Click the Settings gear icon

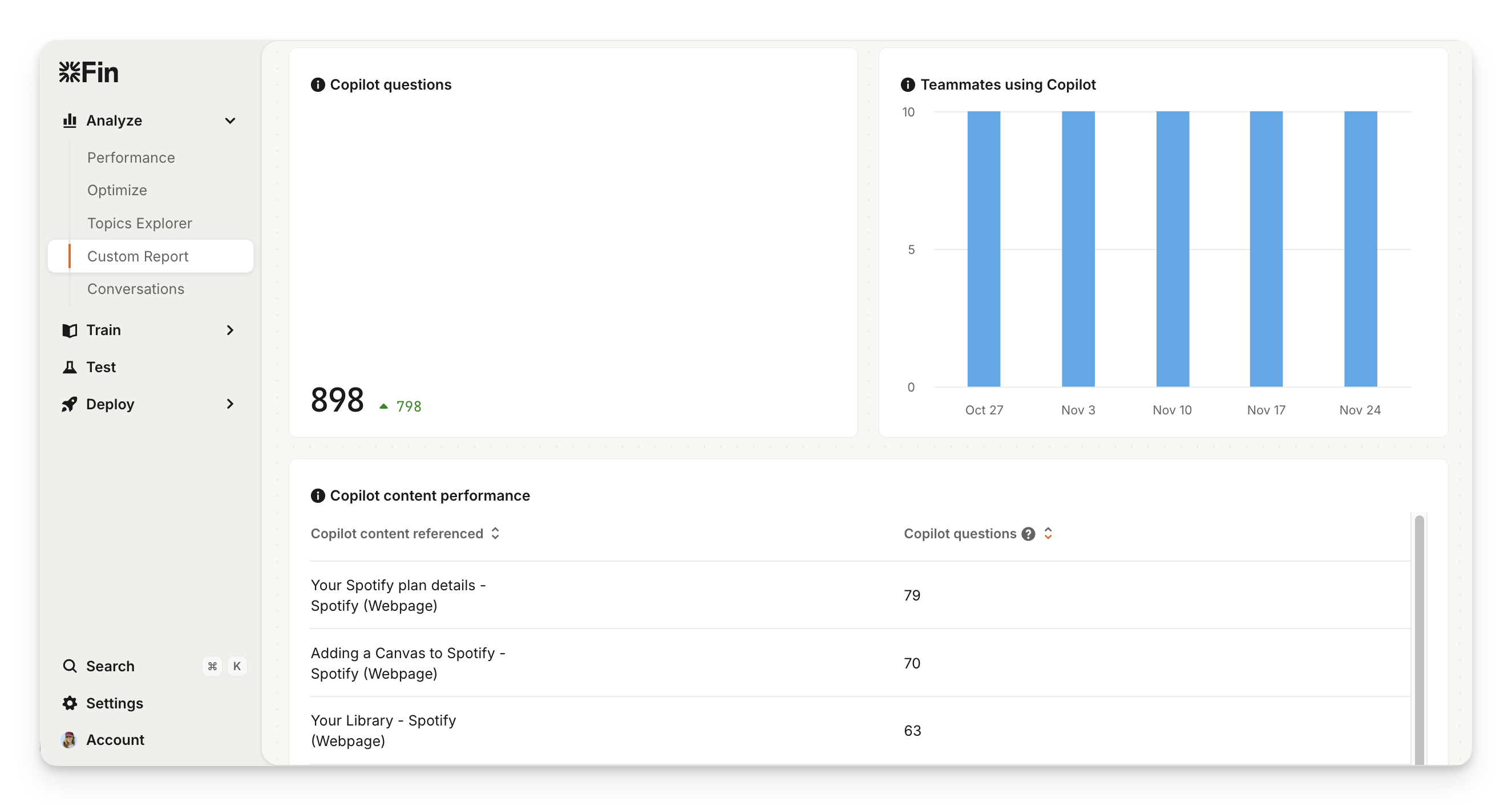pos(70,703)
